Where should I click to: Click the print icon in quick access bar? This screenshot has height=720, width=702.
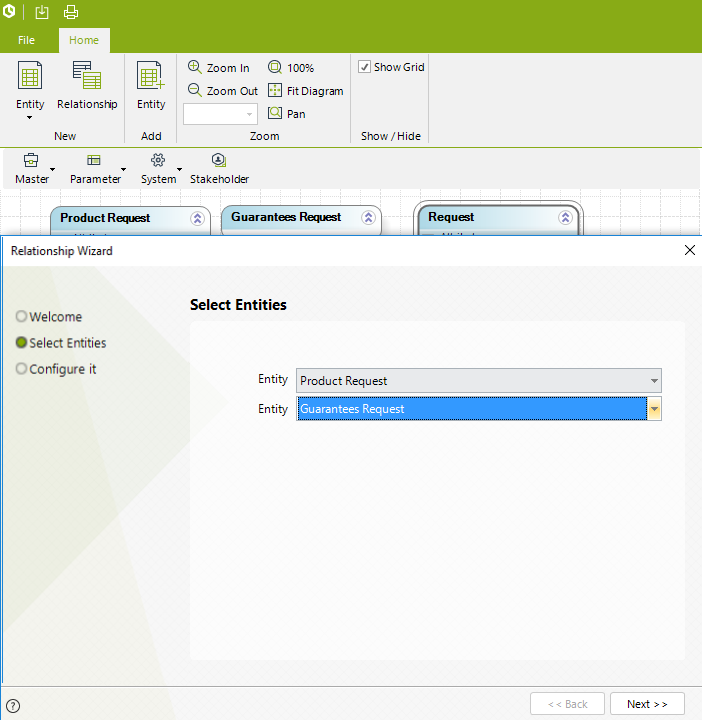point(71,12)
